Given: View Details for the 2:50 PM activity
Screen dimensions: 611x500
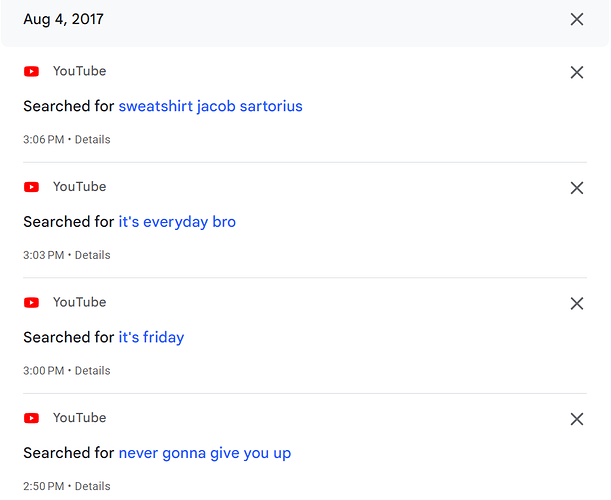Looking at the screenshot, I should (x=92, y=486).
